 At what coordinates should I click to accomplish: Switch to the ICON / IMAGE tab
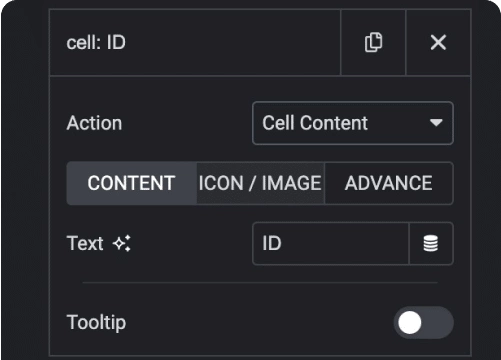coord(260,183)
